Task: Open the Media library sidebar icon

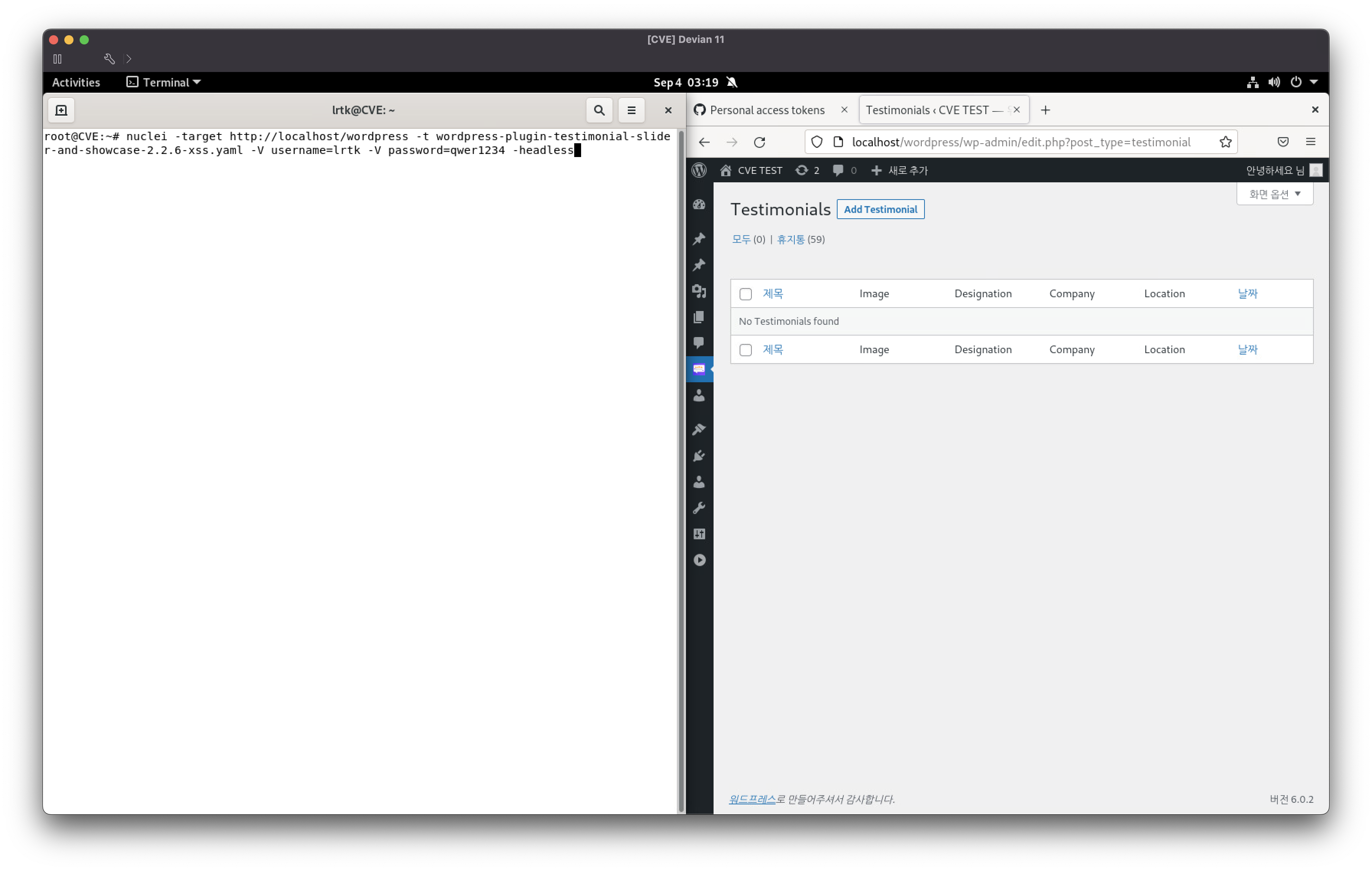Action: tap(699, 291)
